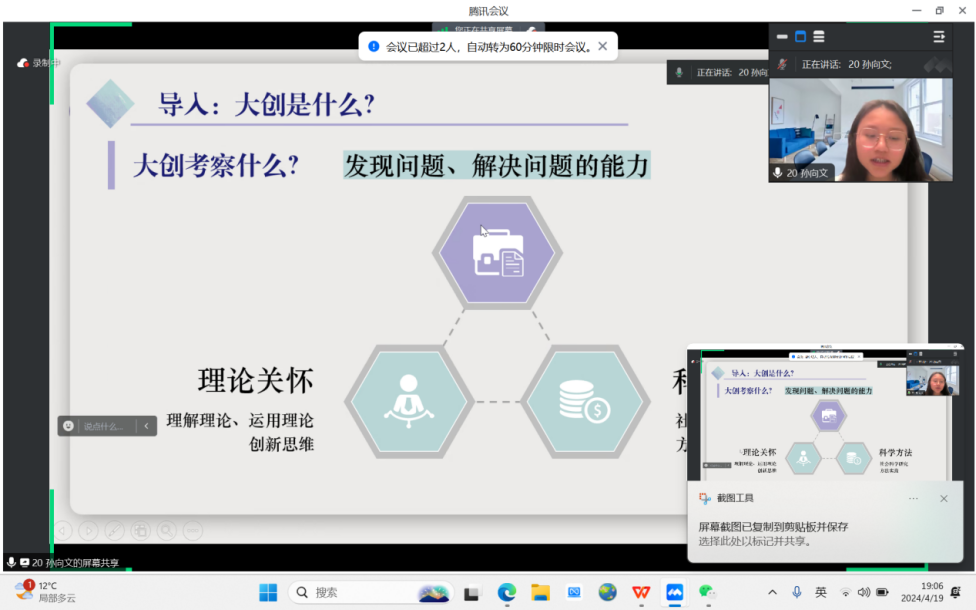The width and height of the screenshot is (976, 610).
Task: Dismiss the 60-minute meeting limit notice
Action: 602,46
